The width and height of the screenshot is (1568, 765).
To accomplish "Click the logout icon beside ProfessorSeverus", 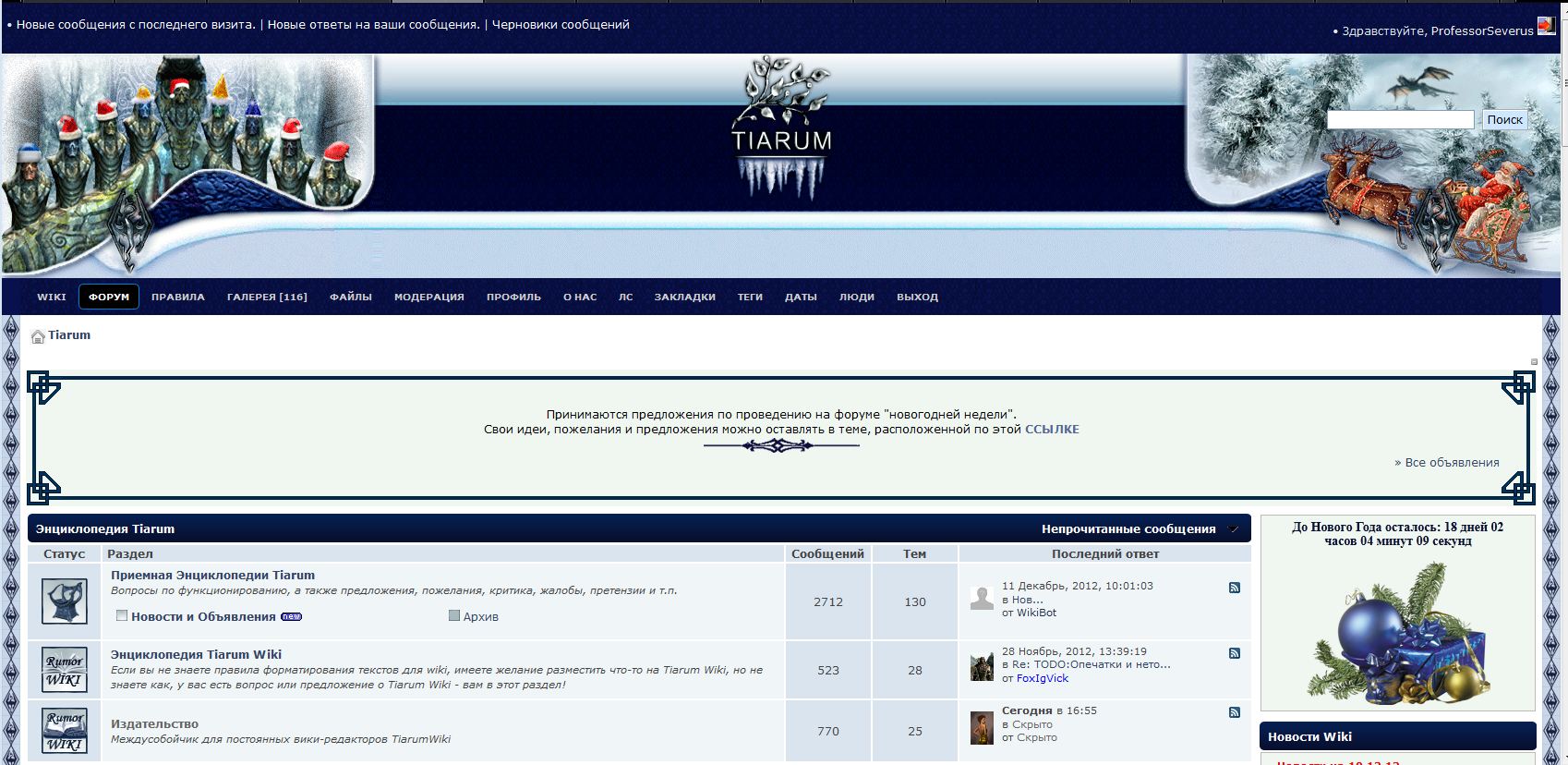I will pyautogui.click(x=1546, y=26).
